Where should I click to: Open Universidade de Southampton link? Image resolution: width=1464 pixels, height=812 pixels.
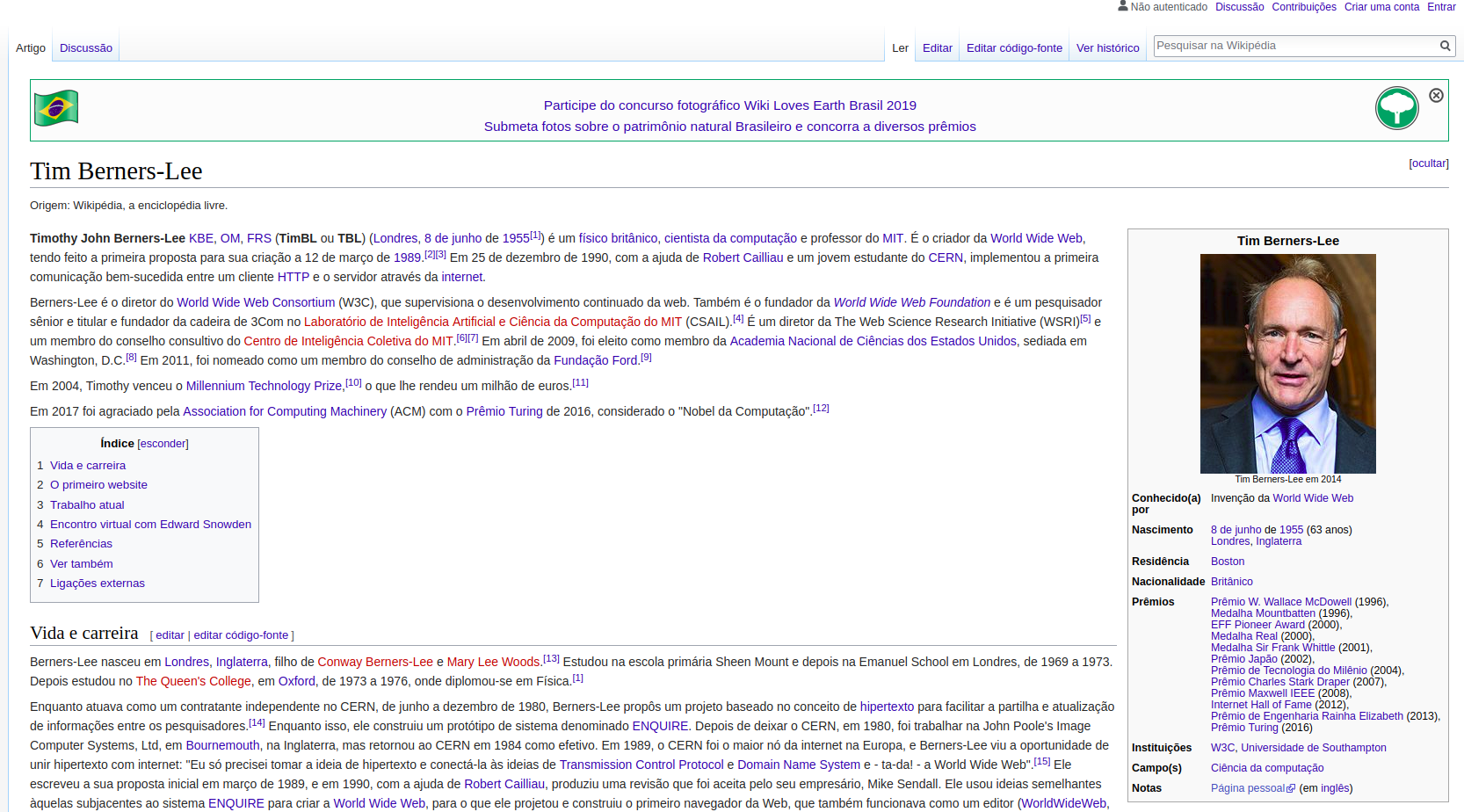click(x=1314, y=748)
